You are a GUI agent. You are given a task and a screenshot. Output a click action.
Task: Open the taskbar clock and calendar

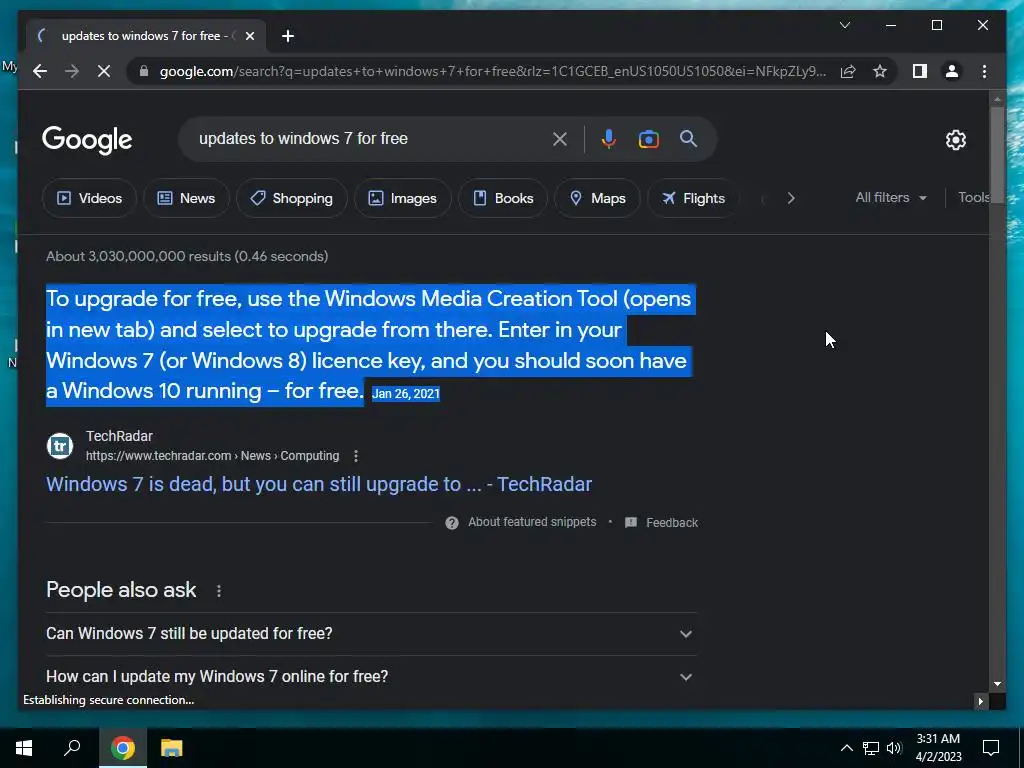click(938, 748)
